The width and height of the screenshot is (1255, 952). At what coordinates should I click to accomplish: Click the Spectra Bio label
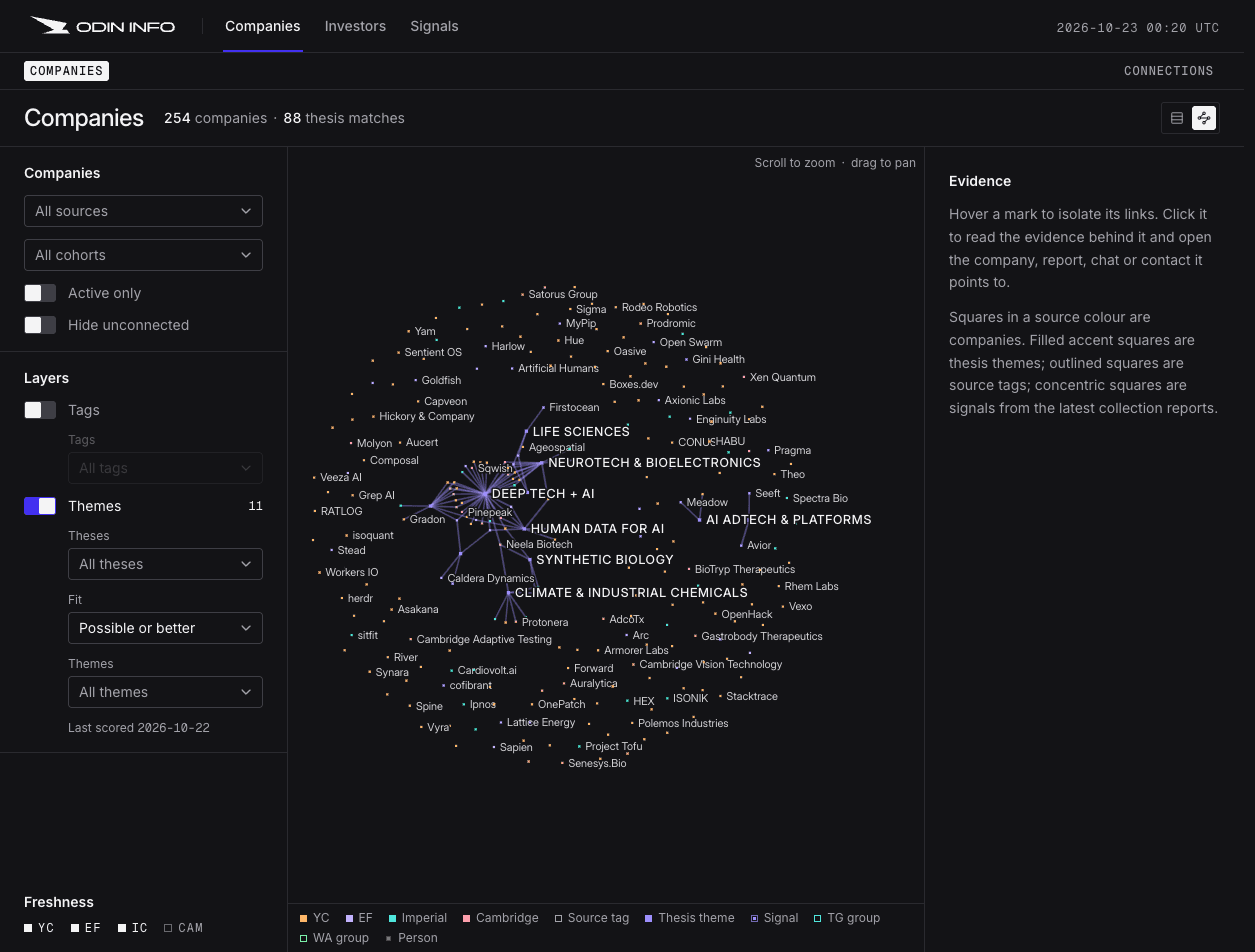pyautogui.click(x=820, y=498)
